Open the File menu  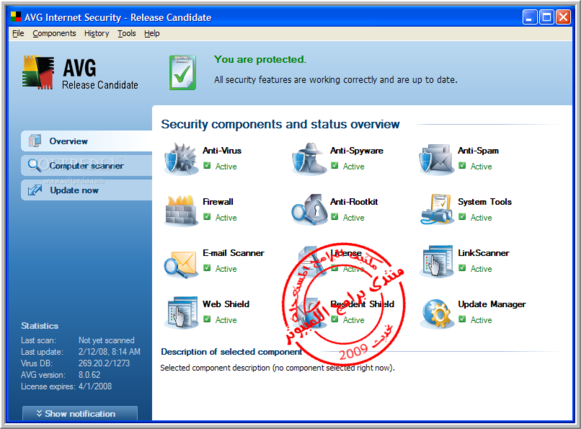click(18, 33)
